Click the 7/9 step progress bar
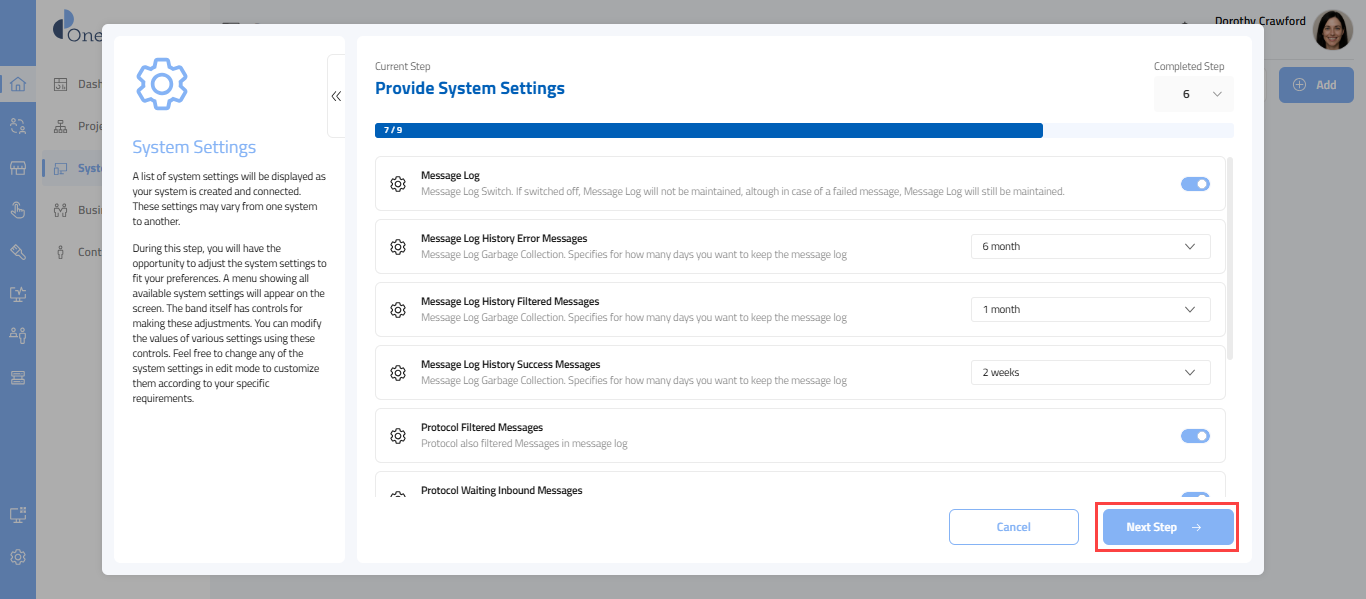The height and width of the screenshot is (599, 1366). 708,130
